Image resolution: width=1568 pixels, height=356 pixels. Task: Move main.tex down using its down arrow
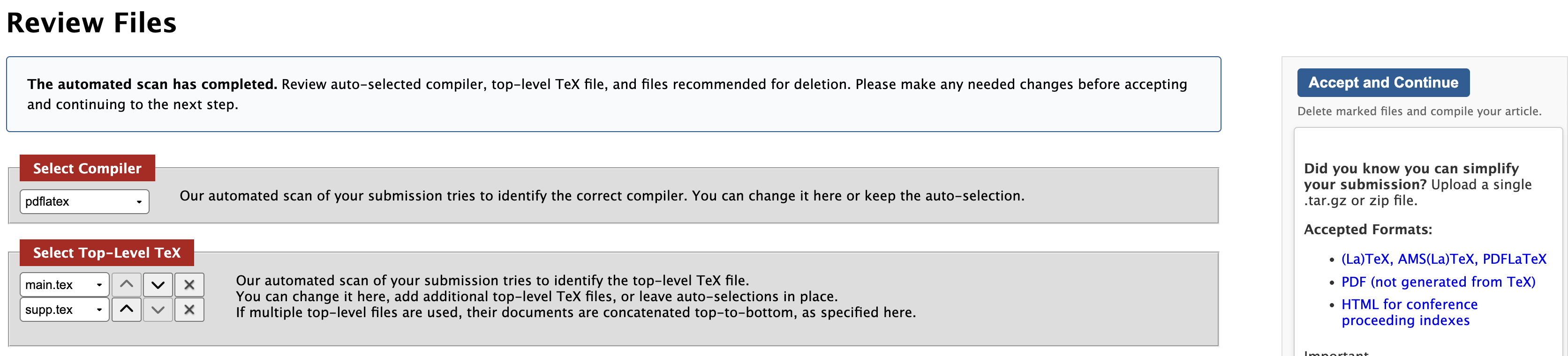point(158,284)
